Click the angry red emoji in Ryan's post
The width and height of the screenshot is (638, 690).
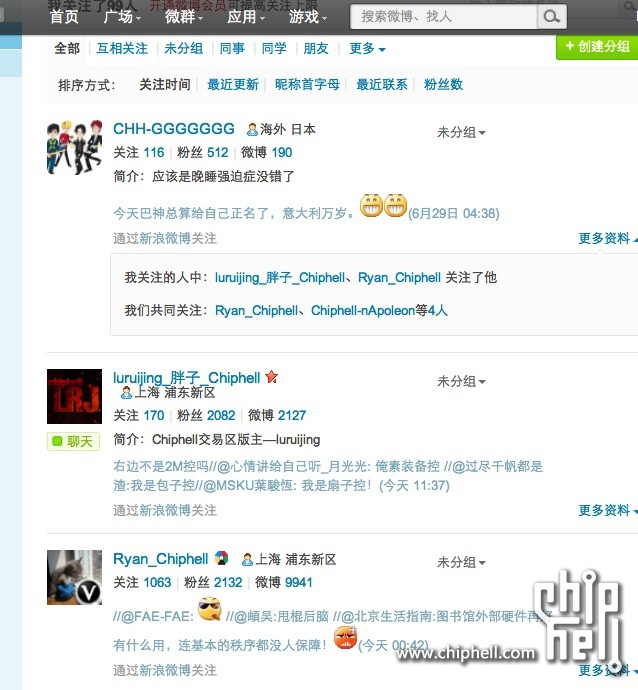(x=345, y=638)
